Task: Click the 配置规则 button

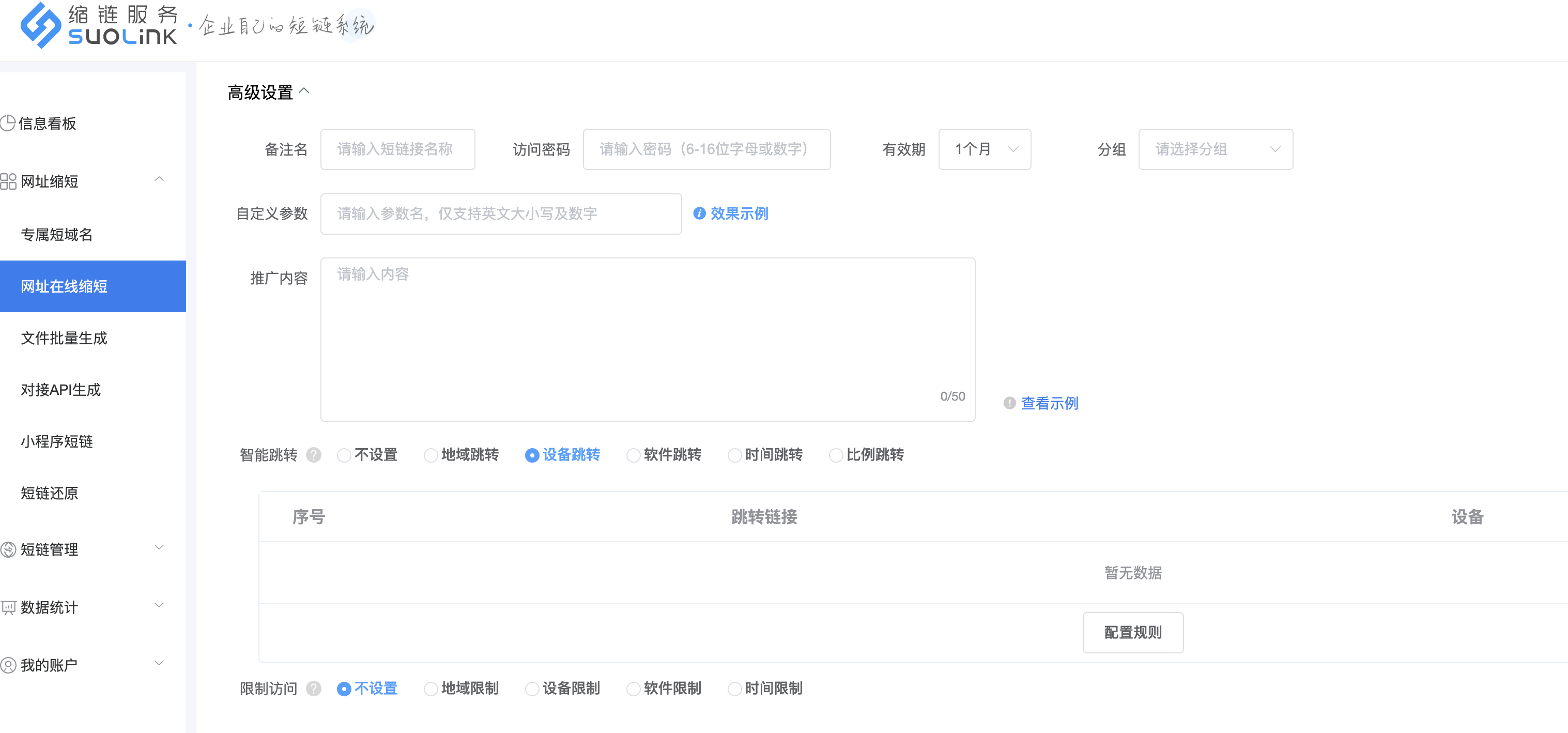Action: [x=1132, y=633]
